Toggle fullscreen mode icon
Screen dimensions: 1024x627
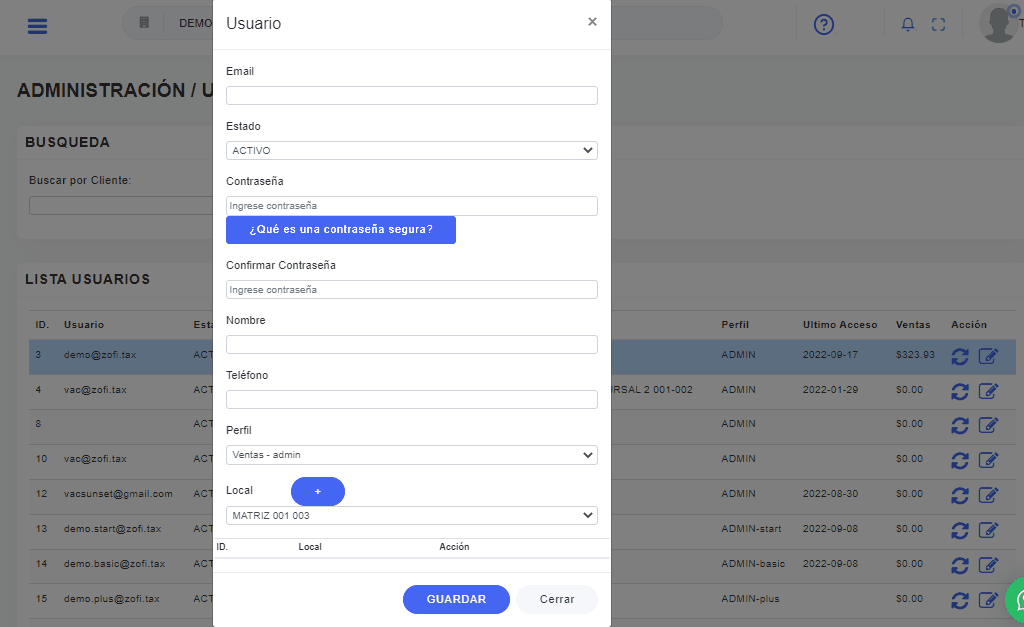938,25
